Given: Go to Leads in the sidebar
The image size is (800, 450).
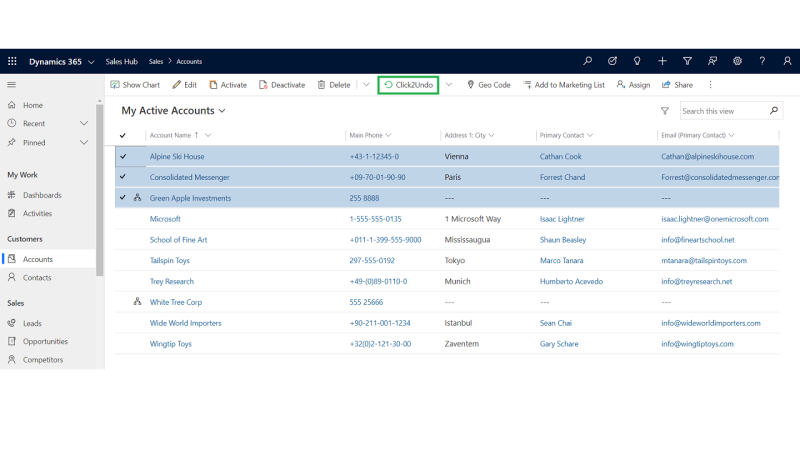Looking at the screenshot, I should 32,323.
